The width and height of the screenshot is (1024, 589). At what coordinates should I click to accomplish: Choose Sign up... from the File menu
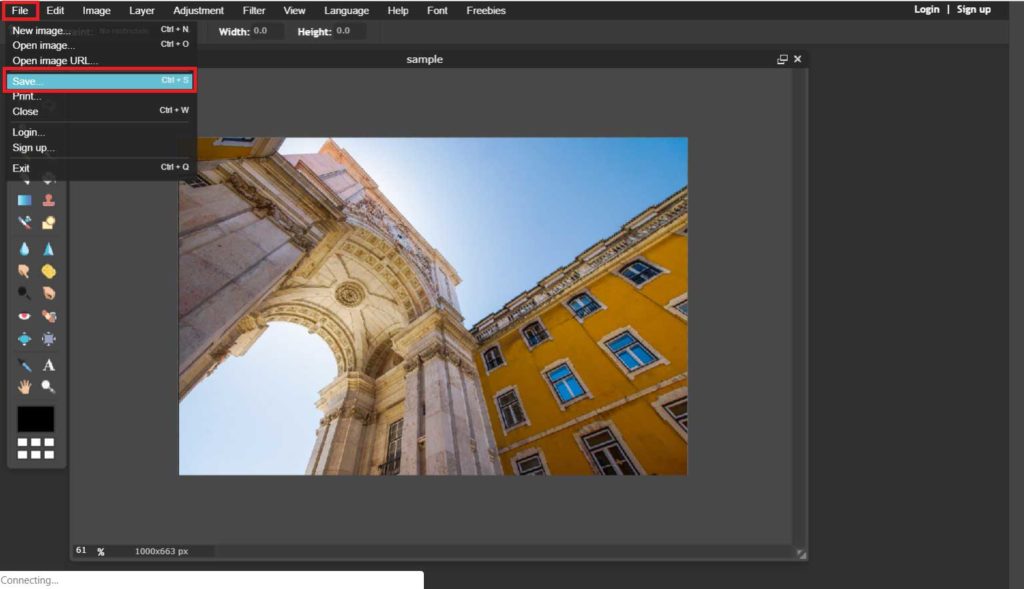(101, 148)
